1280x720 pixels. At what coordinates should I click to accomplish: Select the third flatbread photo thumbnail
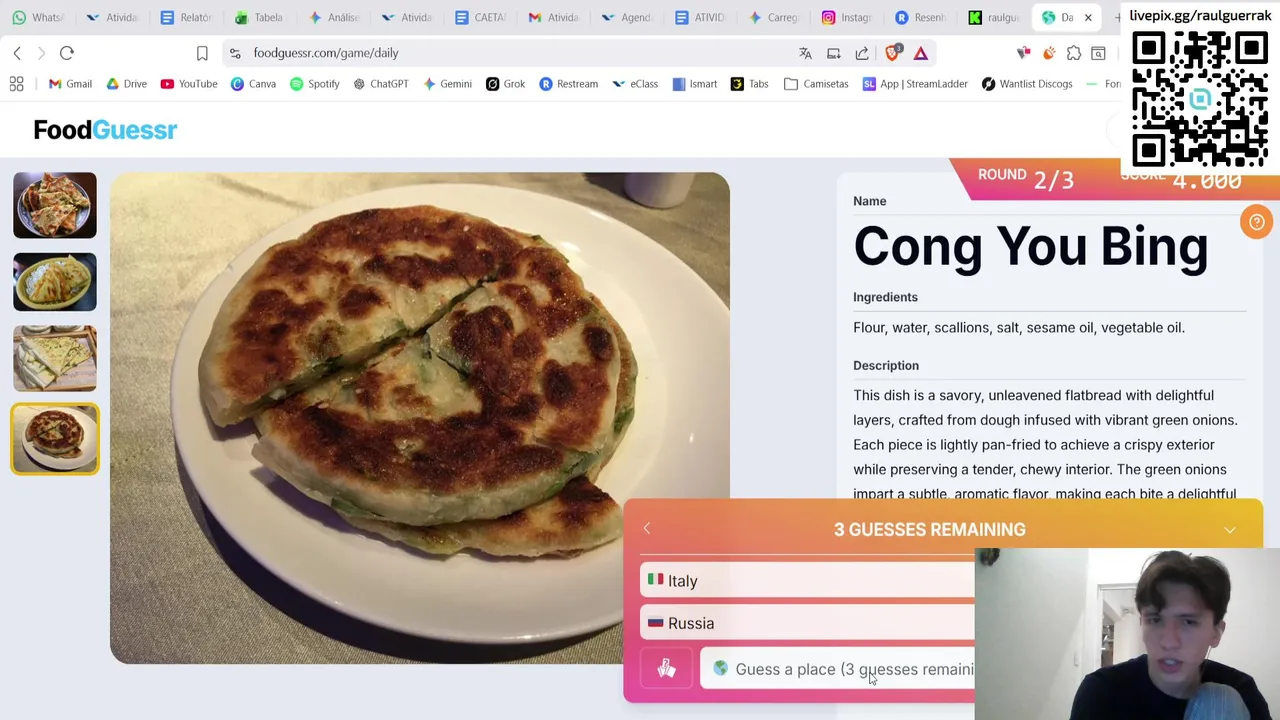pyautogui.click(x=55, y=358)
